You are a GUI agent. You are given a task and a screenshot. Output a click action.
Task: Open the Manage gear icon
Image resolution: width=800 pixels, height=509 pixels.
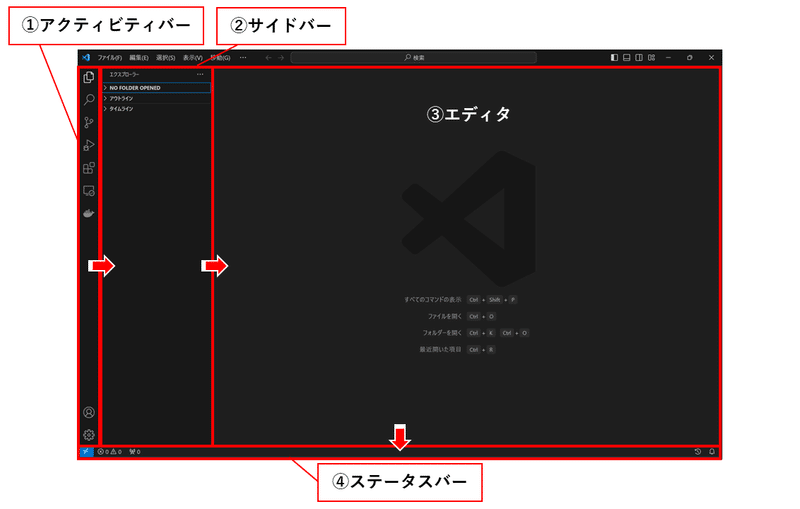[89, 435]
